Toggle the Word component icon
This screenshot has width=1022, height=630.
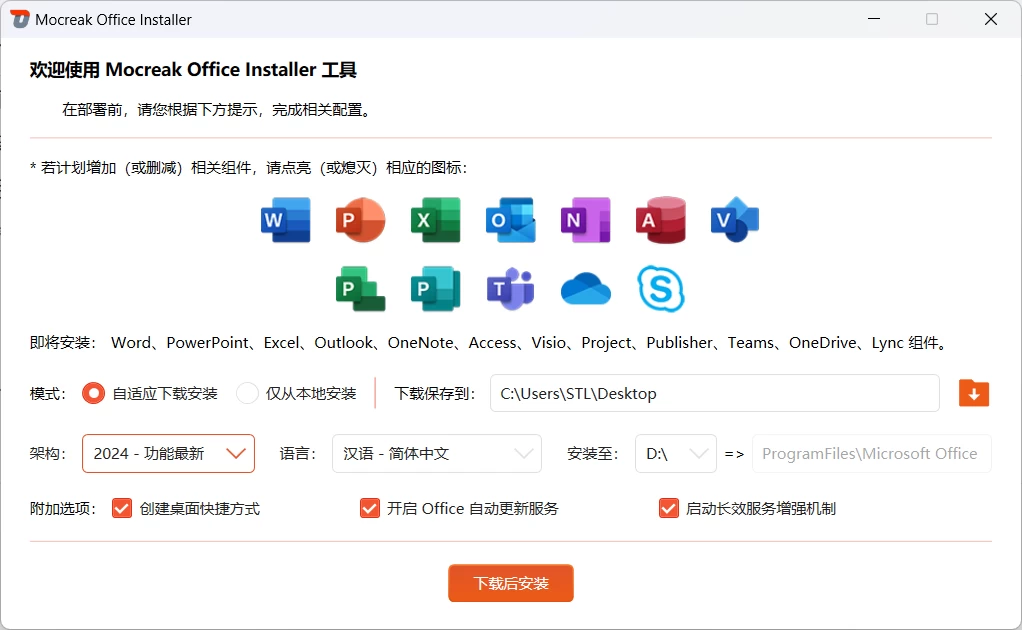285,220
